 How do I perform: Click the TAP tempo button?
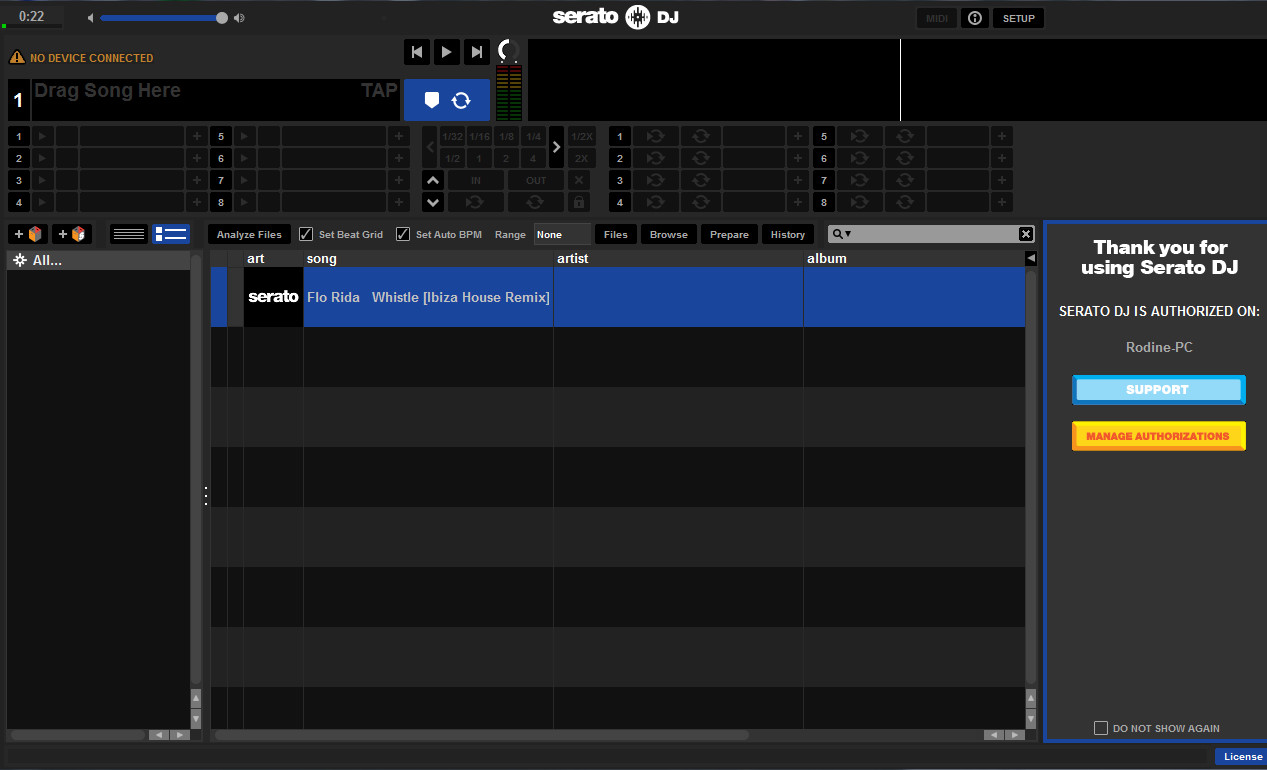379,91
